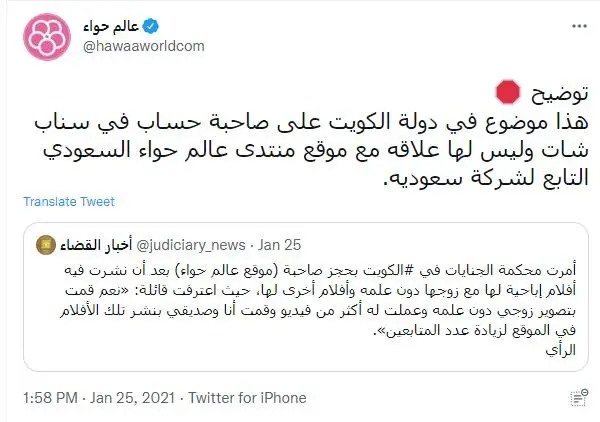Click the 1:58 PM timestamp
The height and width of the screenshot is (422, 600).
pos(50,398)
